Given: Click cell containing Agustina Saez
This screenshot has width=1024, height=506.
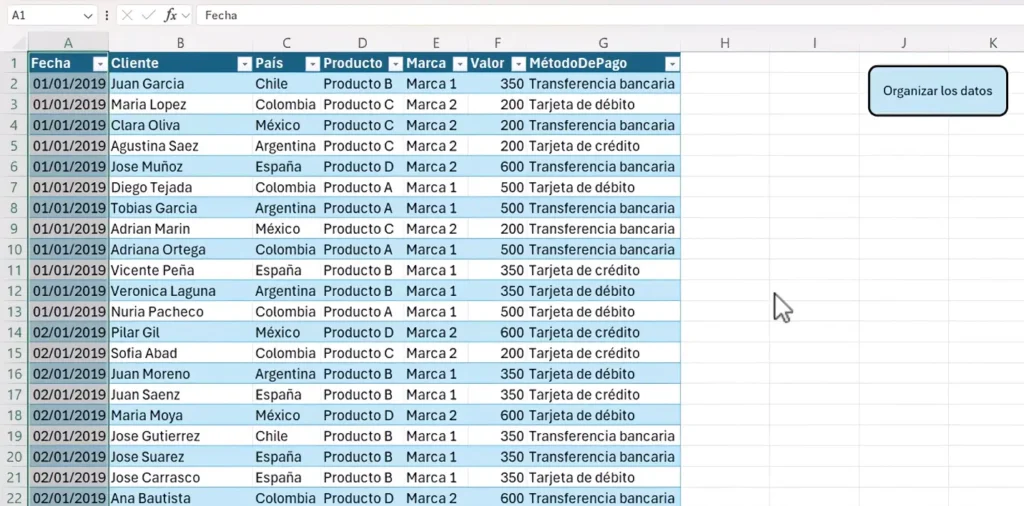Looking at the screenshot, I should (x=181, y=146).
